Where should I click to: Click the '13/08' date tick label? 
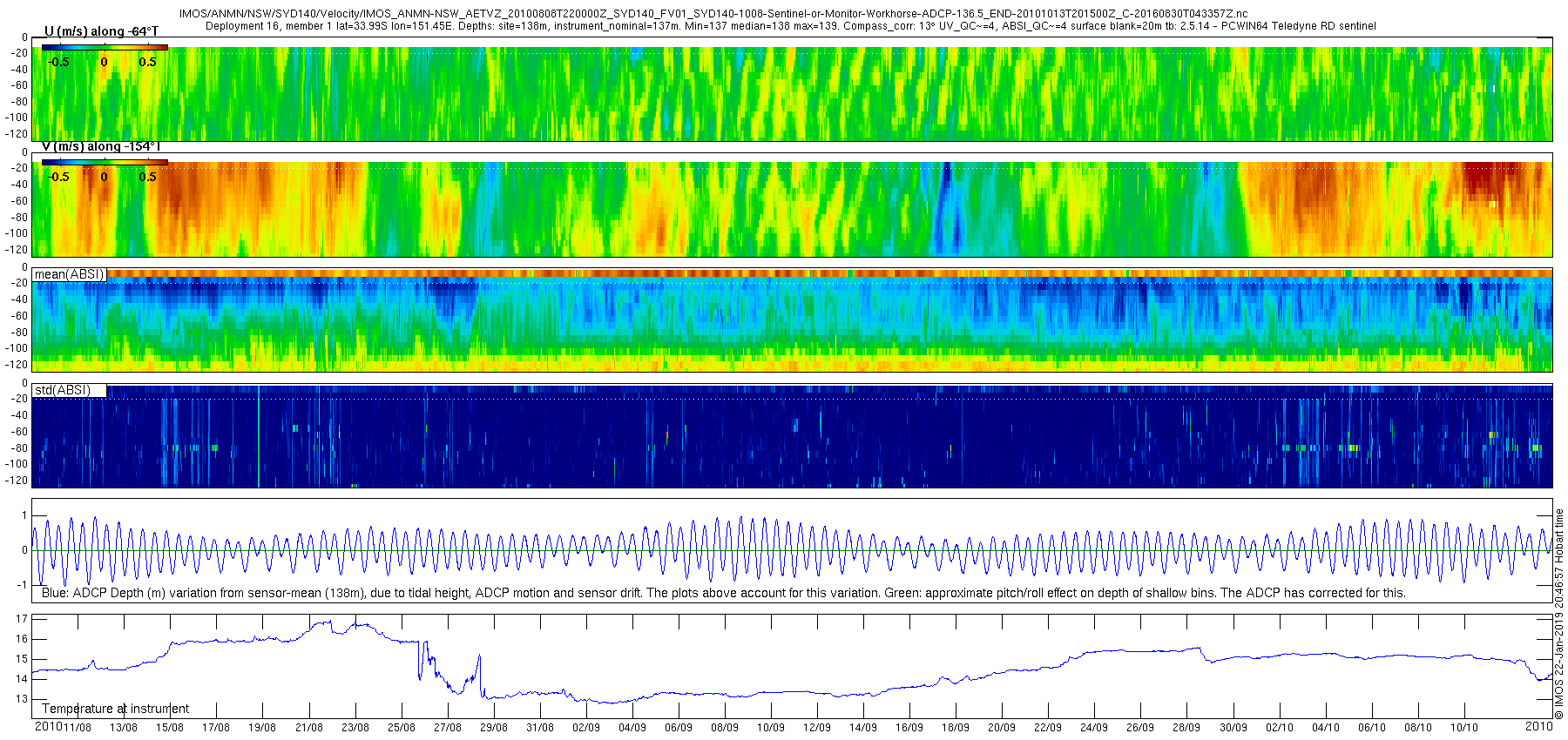pyautogui.click(x=123, y=728)
